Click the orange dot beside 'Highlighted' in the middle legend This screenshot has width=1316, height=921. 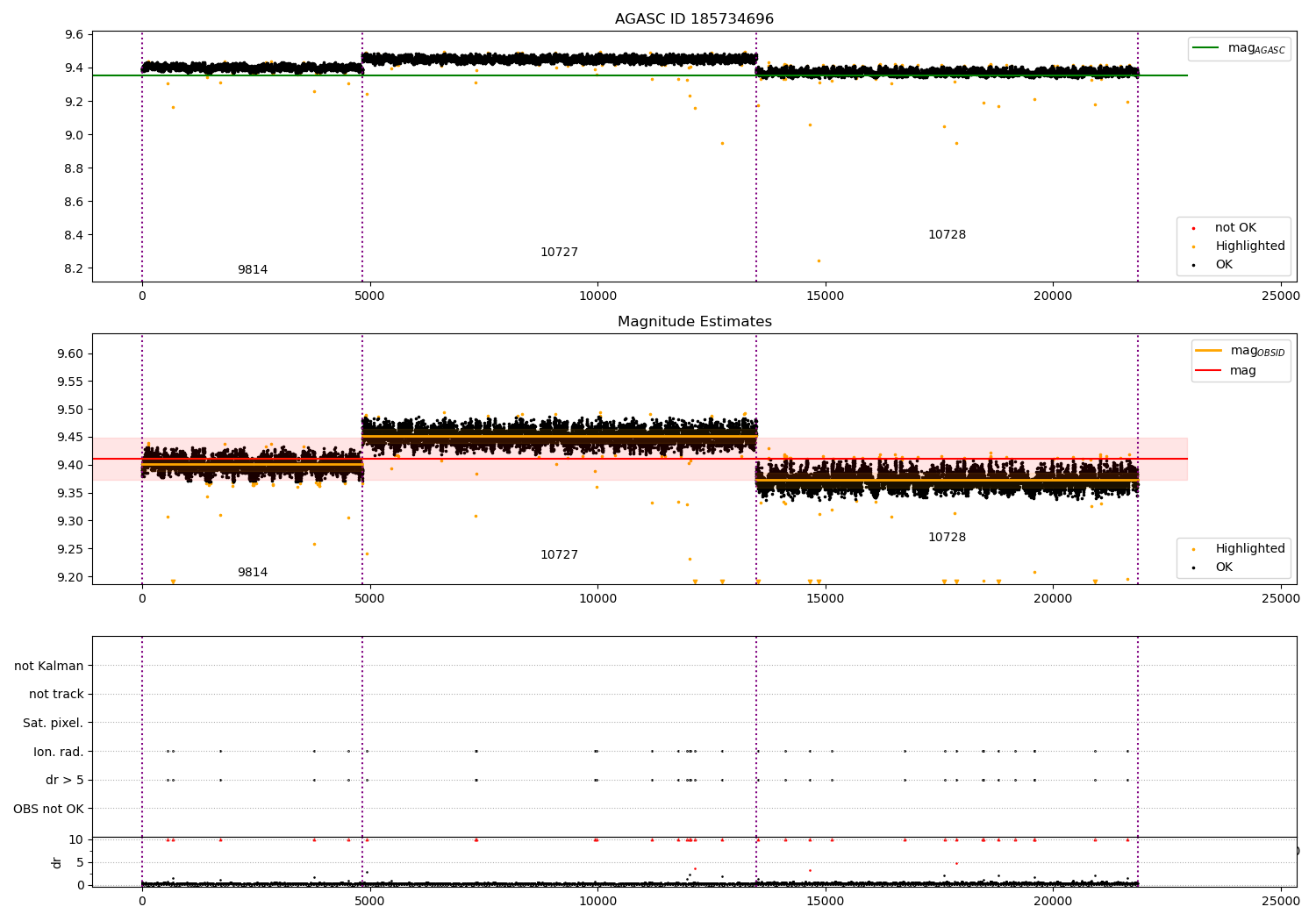1193,550
